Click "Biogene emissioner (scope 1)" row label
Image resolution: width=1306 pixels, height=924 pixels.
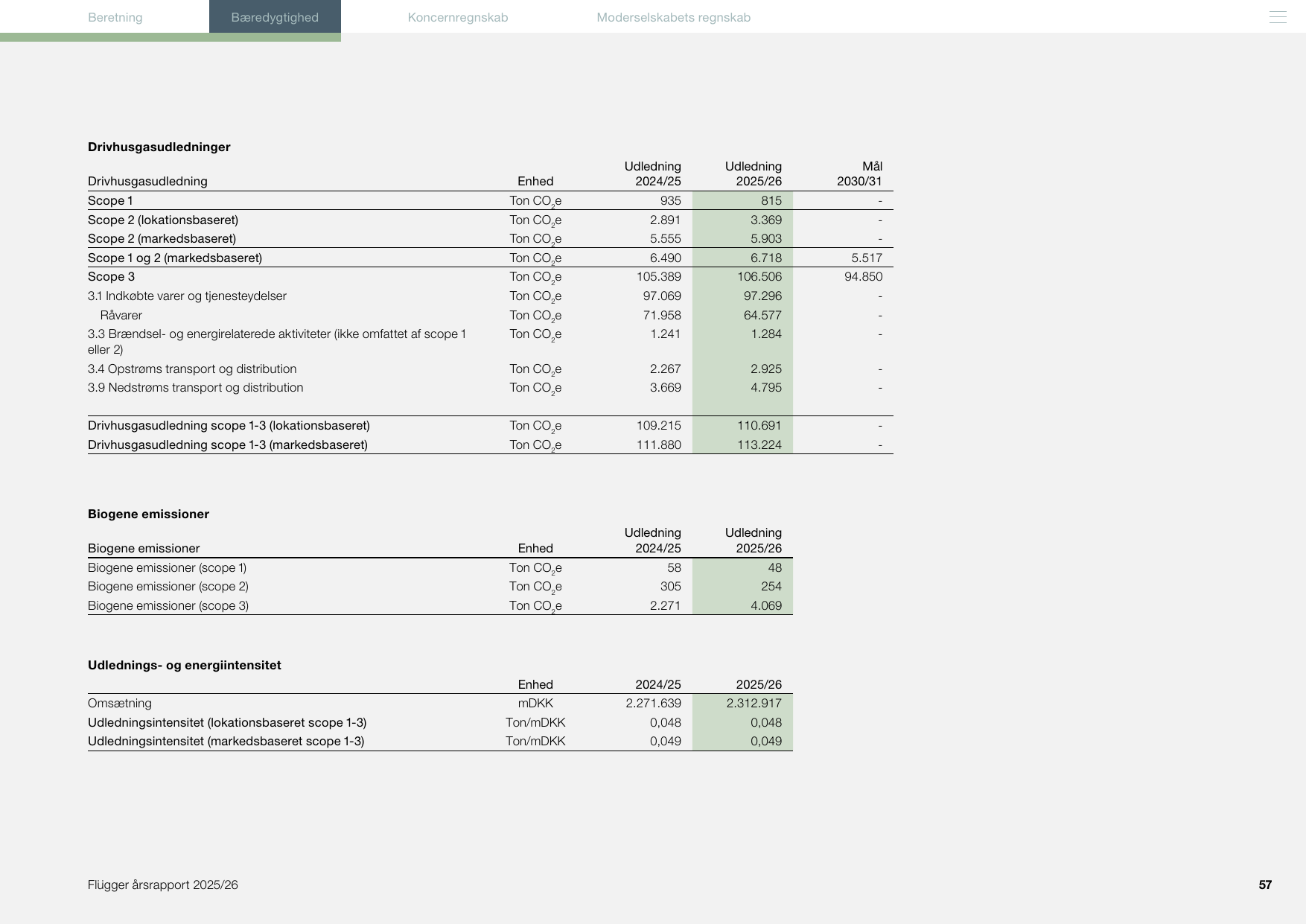tap(168, 567)
